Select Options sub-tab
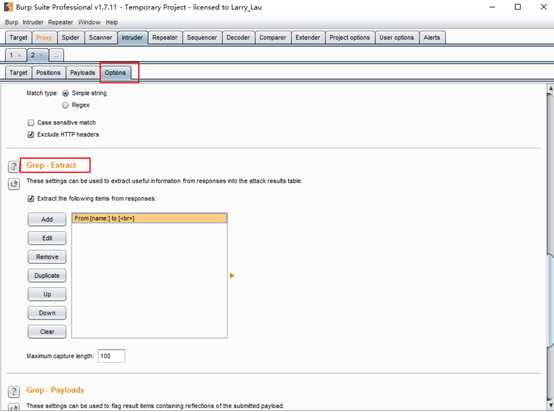The image size is (554, 412). (116, 73)
